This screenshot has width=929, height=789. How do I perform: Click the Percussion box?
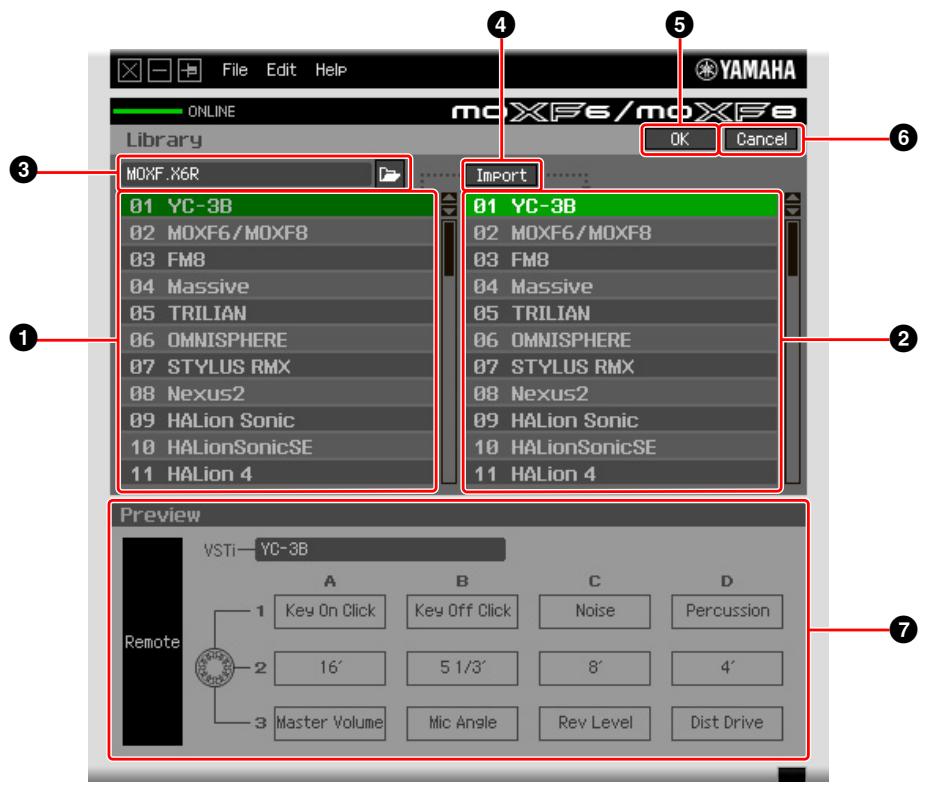727,611
